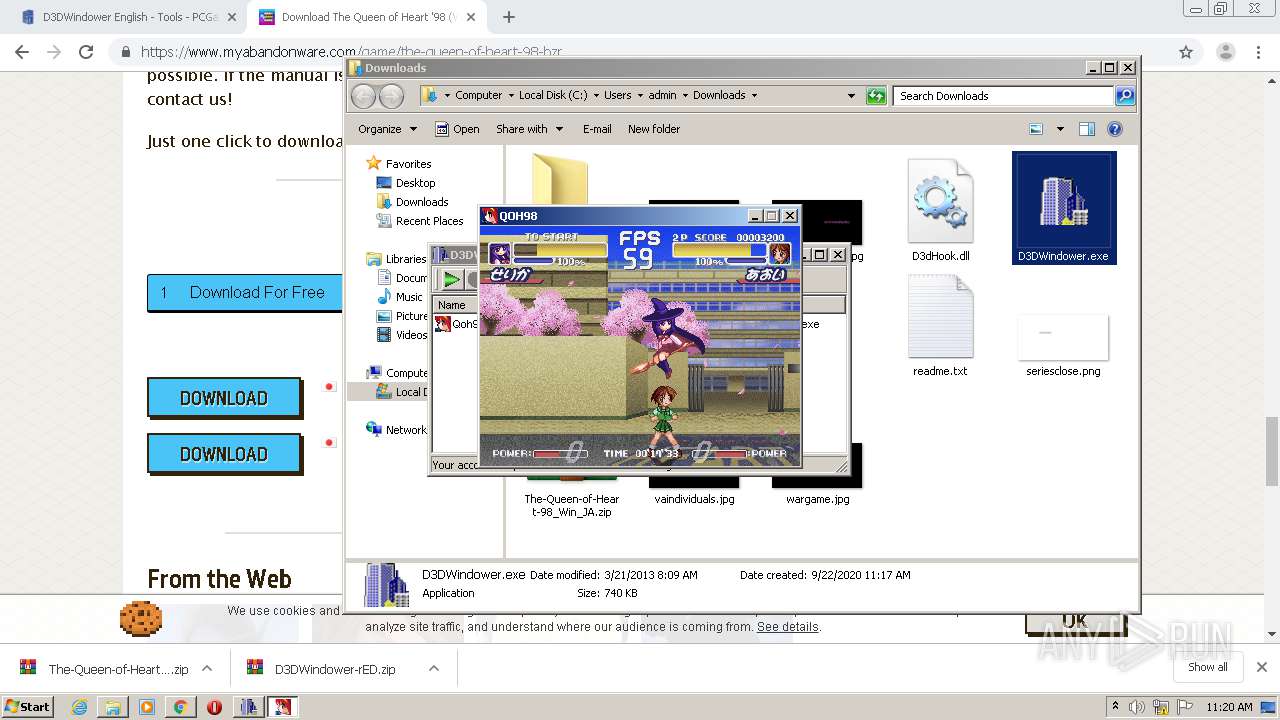The width and height of the screenshot is (1280, 720).
Task: Open the yellow folder in Downloads
Action: [x=560, y=178]
